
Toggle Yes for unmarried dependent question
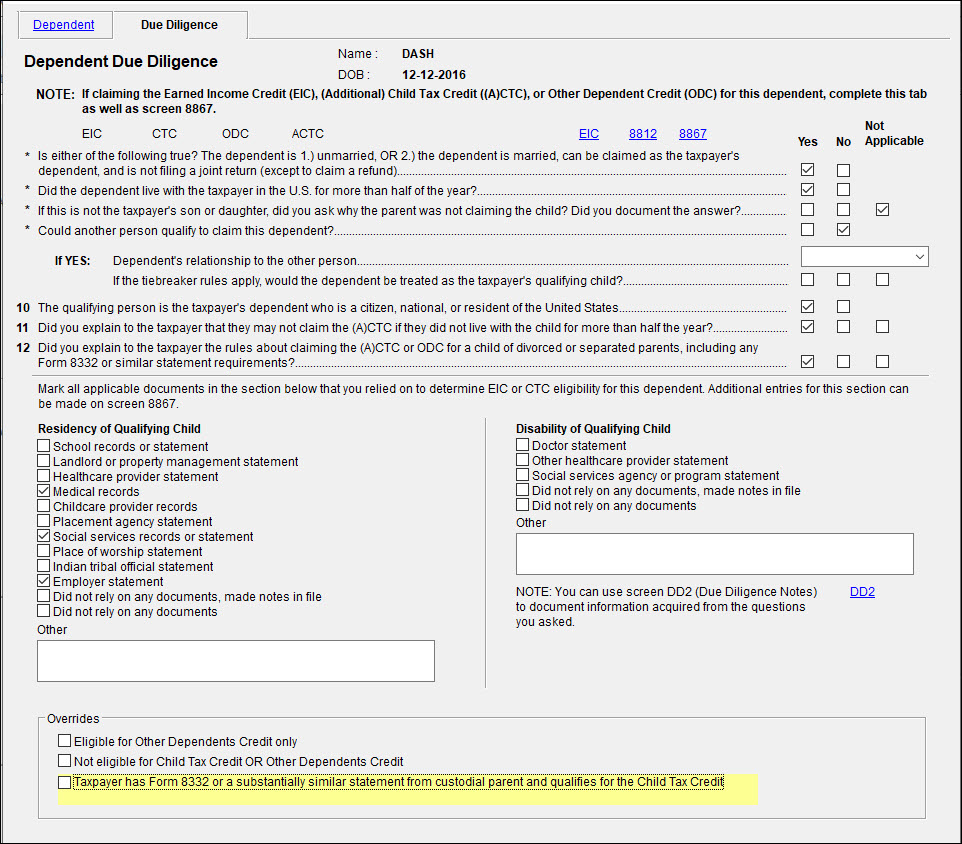point(807,170)
